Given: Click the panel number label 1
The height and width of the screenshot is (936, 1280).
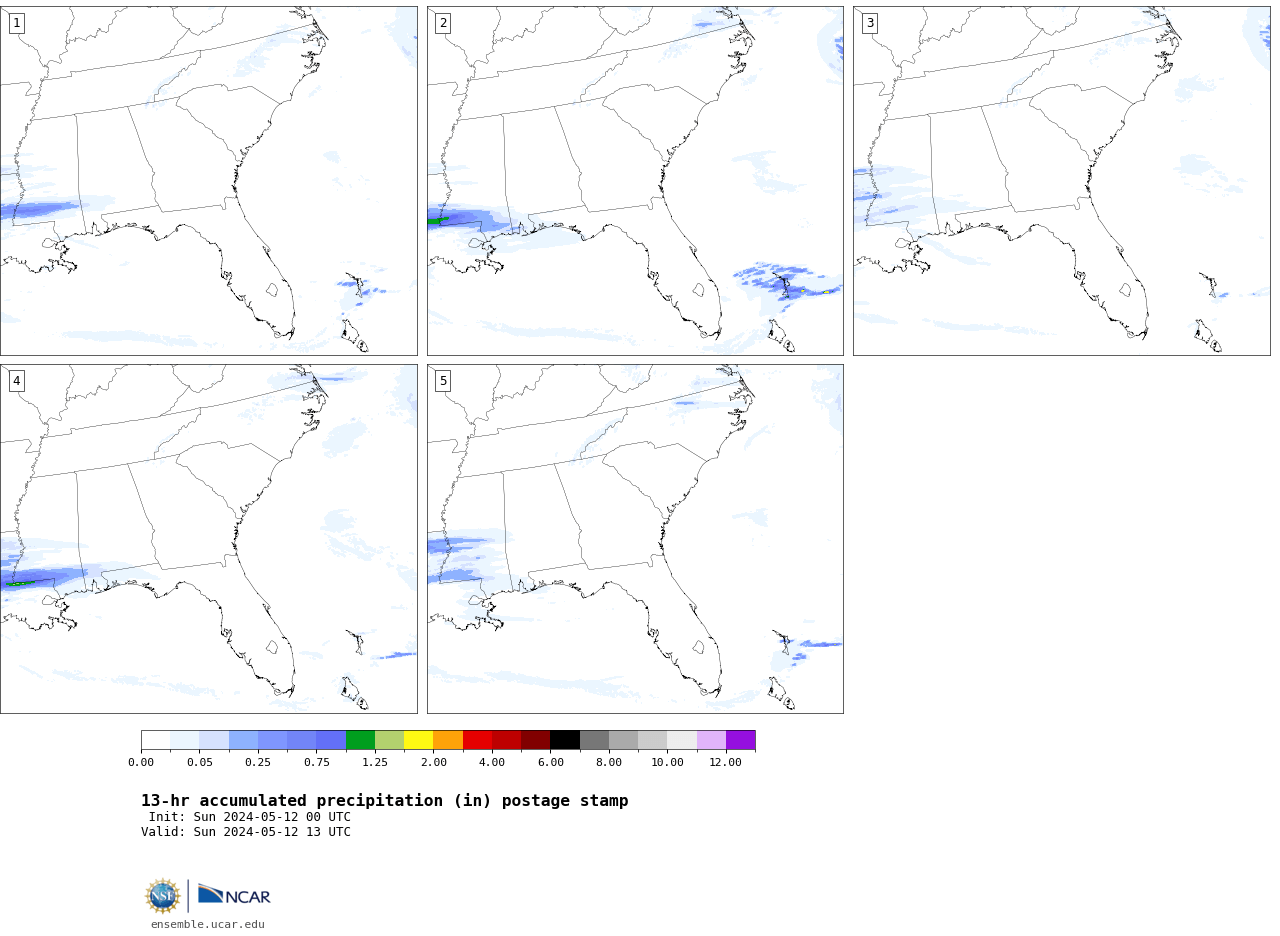Looking at the screenshot, I should (16, 23).
